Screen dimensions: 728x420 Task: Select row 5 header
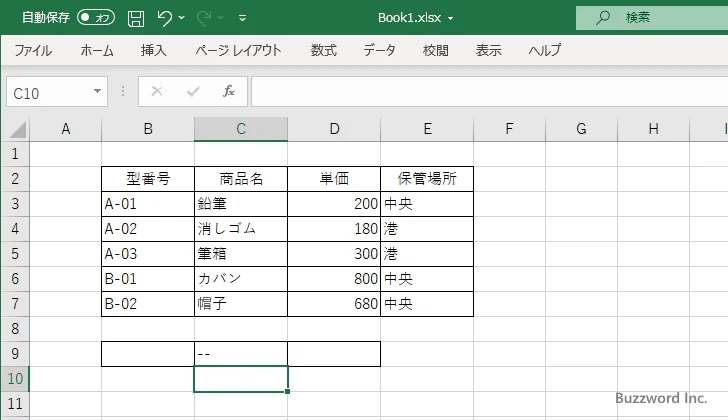(x=14, y=253)
